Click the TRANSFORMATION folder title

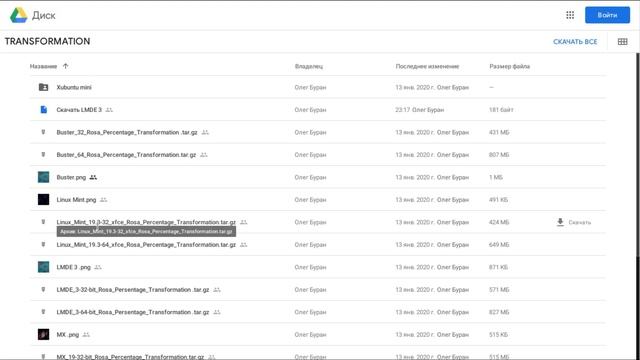(47, 41)
